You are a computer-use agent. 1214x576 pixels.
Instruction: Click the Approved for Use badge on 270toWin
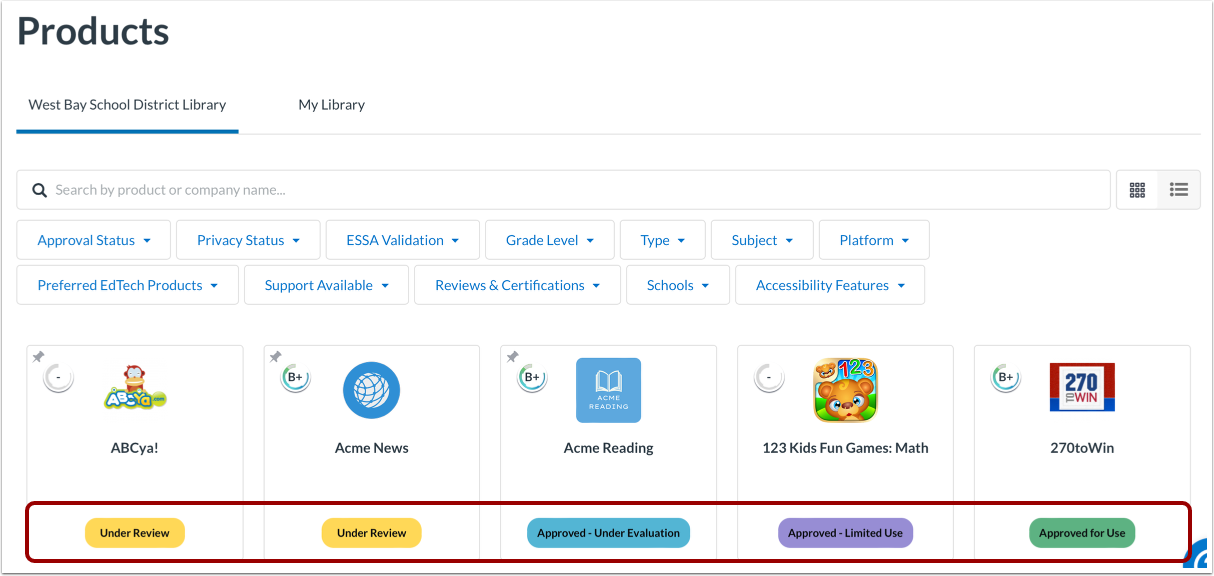pos(1082,533)
